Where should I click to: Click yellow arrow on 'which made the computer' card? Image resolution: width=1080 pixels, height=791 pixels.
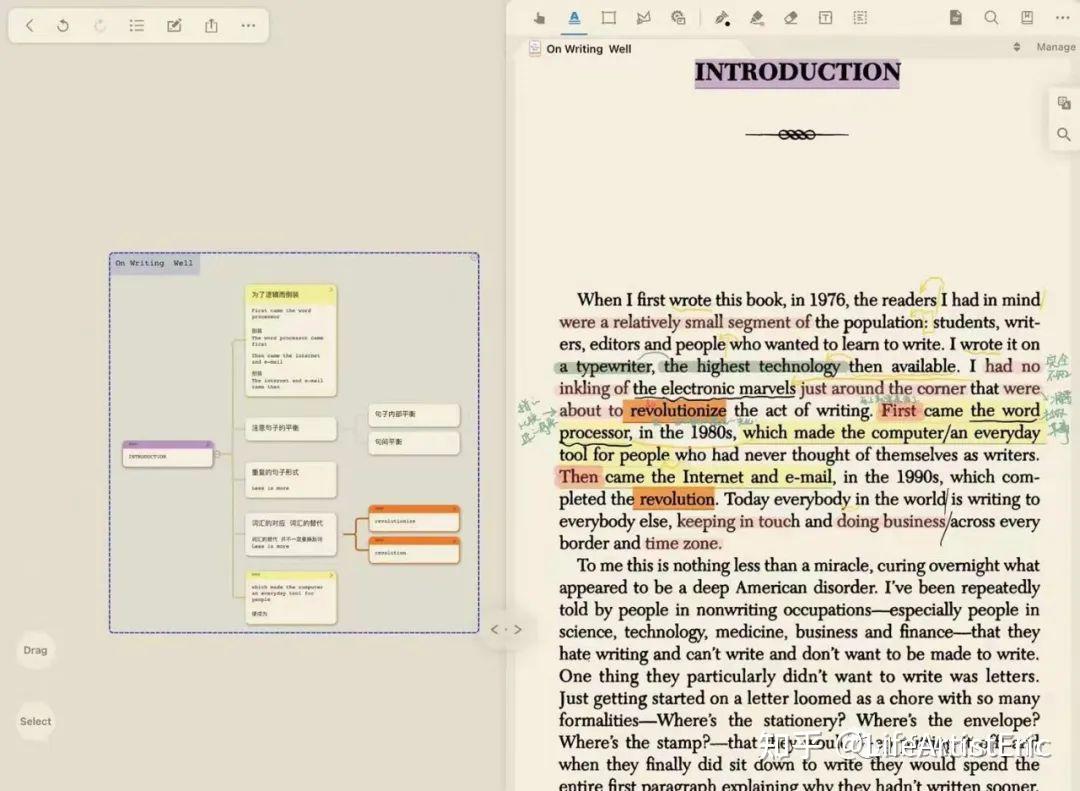click(x=331, y=575)
